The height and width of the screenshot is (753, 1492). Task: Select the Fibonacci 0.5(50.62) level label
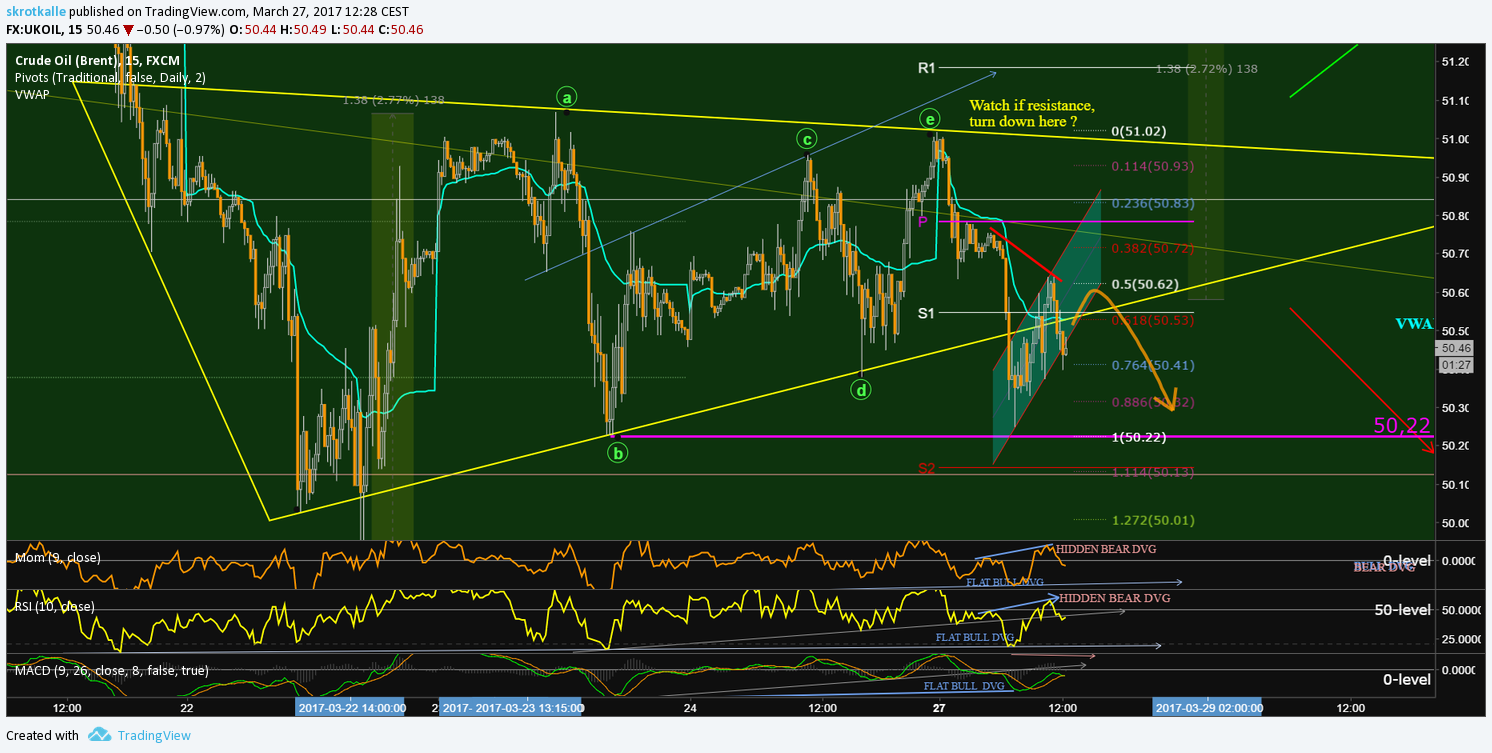point(1147,283)
